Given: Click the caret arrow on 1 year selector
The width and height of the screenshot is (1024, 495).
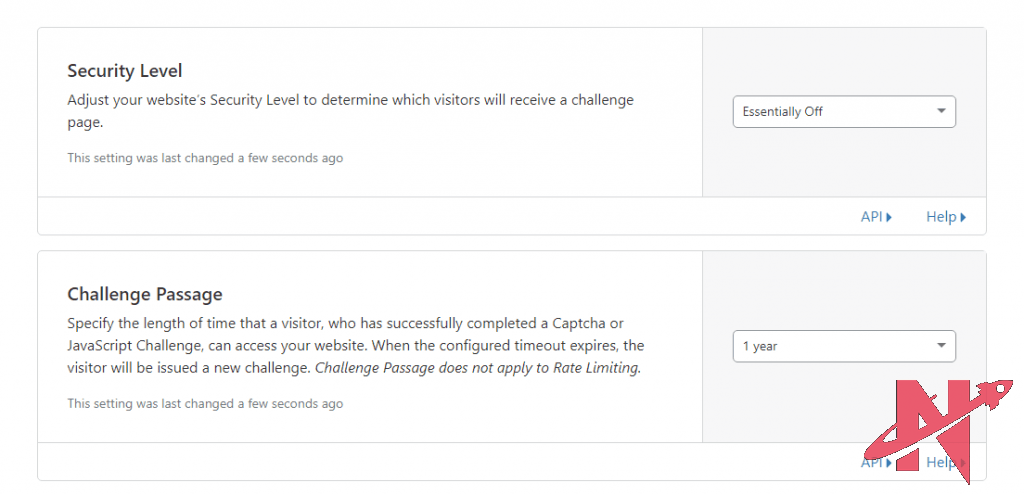Looking at the screenshot, I should (941, 346).
